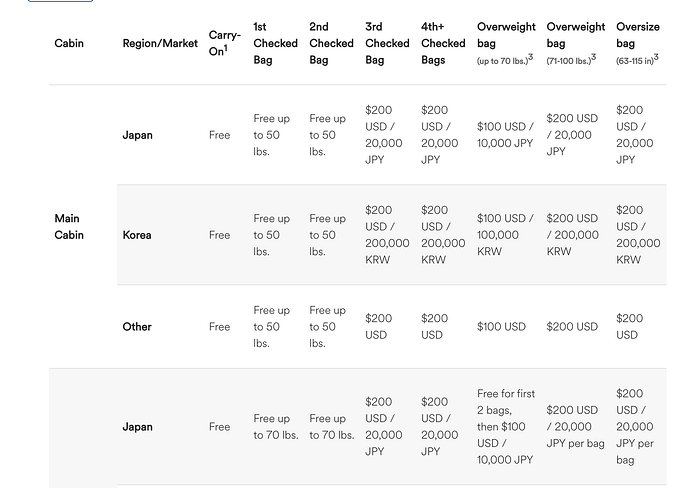The width and height of the screenshot is (690, 488).
Task: Click the partially visible button at top-left
Action: 60,1
